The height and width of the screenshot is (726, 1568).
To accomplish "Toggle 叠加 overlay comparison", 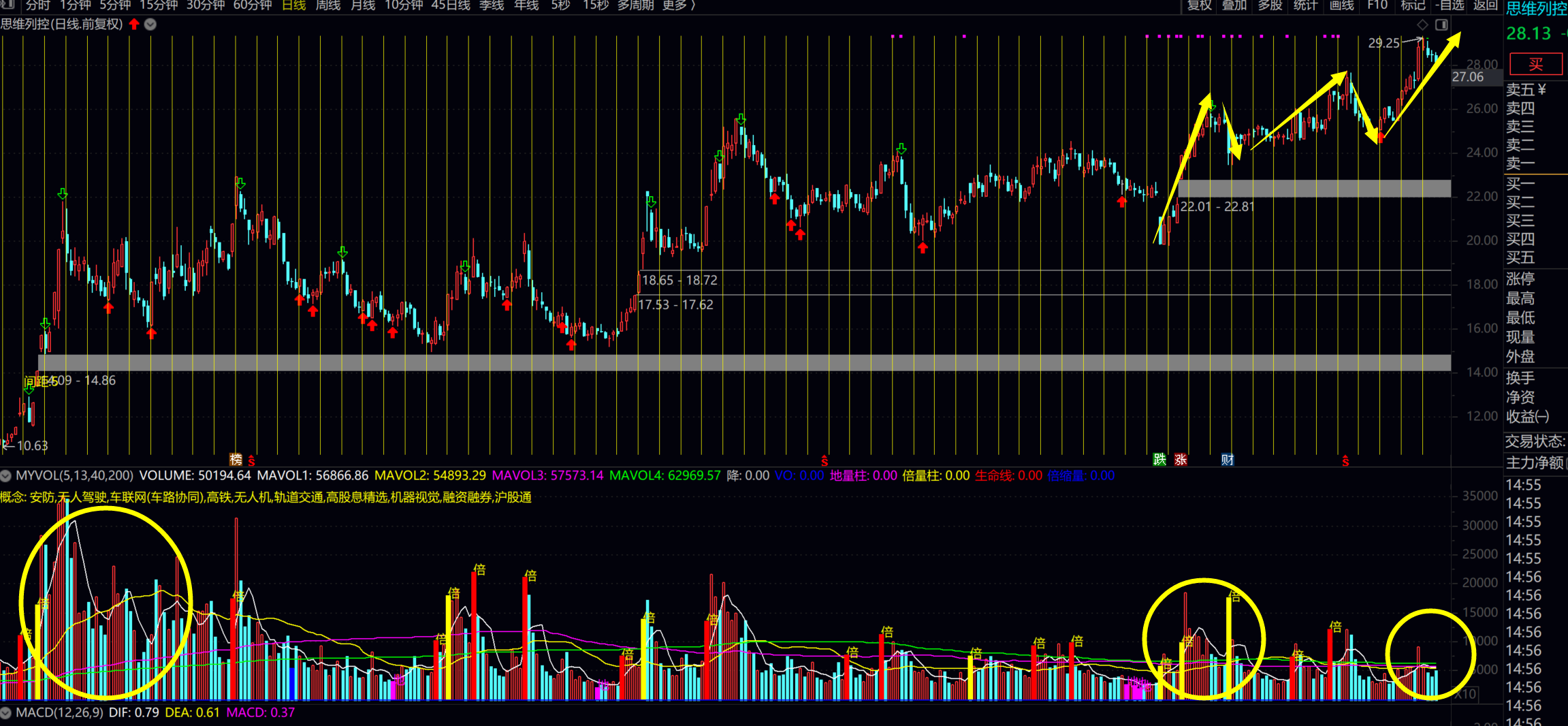I will tap(1234, 5).
